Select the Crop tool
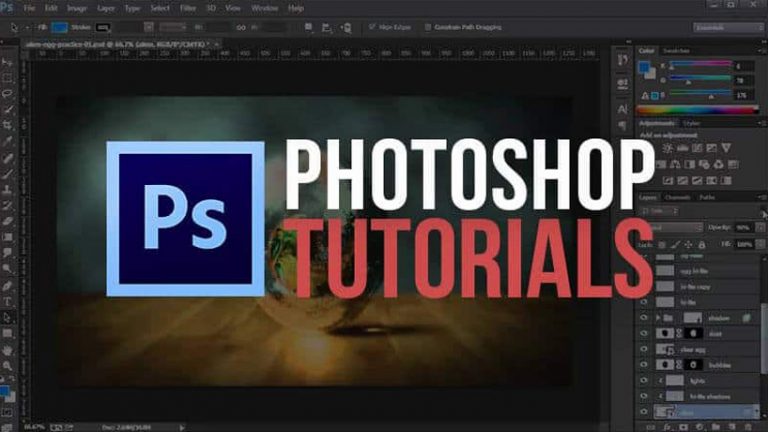The height and width of the screenshot is (432, 768). point(7,125)
